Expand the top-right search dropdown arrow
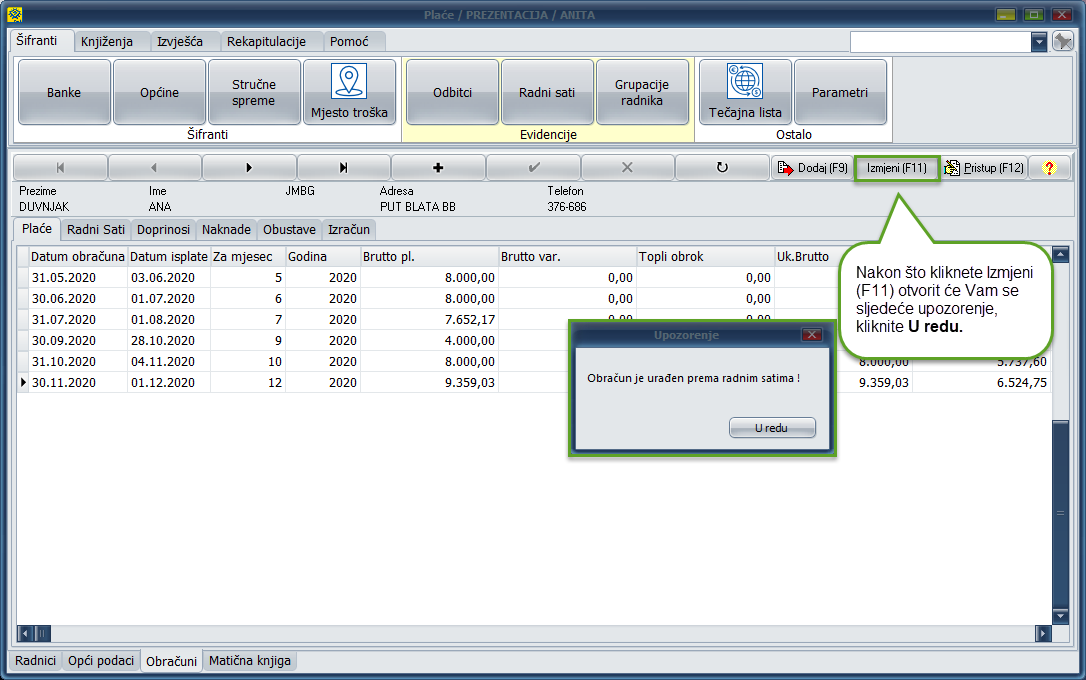Image resolution: width=1086 pixels, height=680 pixels. (x=1039, y=41)
